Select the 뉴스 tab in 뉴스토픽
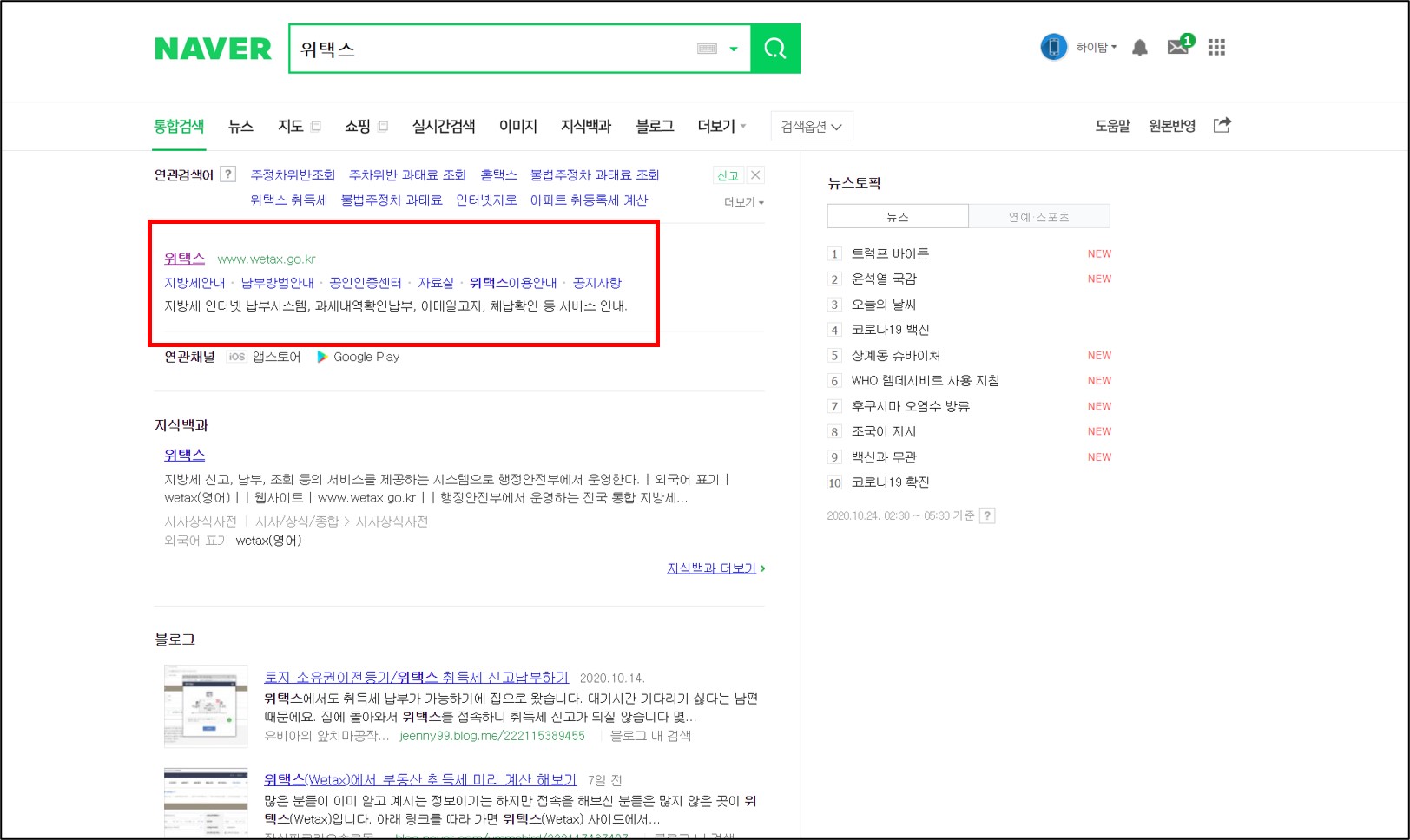 pos(898,216)
